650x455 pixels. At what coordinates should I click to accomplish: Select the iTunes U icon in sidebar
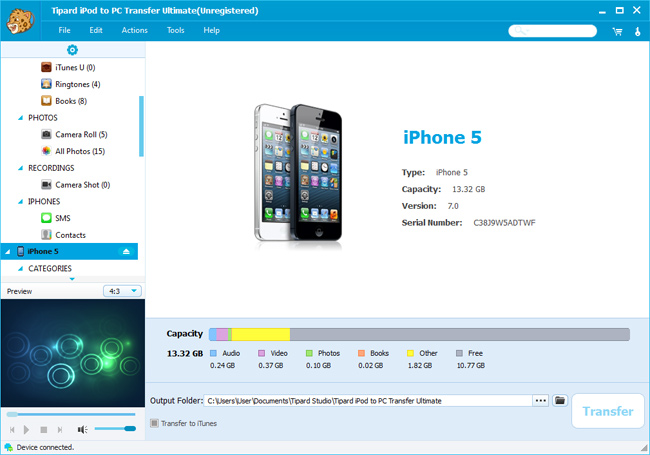pyautogui.click(x=46, y=67)
